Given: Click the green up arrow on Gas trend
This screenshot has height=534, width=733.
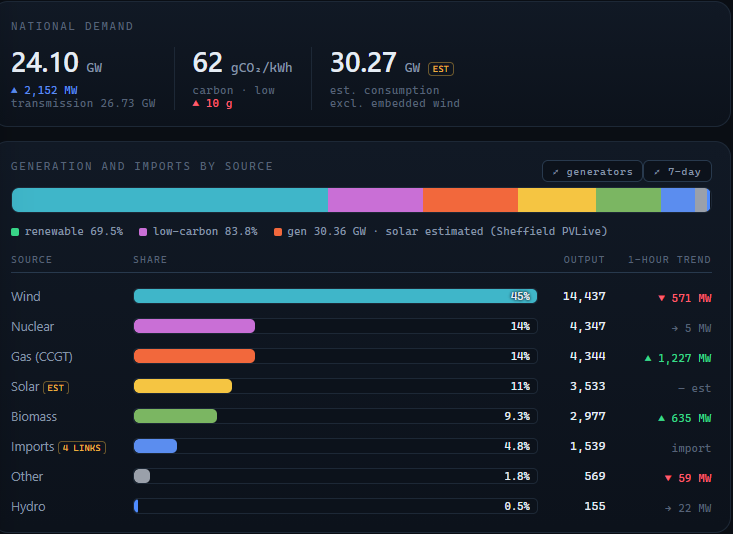Looking at the screenshot, I should click(648, 358).
